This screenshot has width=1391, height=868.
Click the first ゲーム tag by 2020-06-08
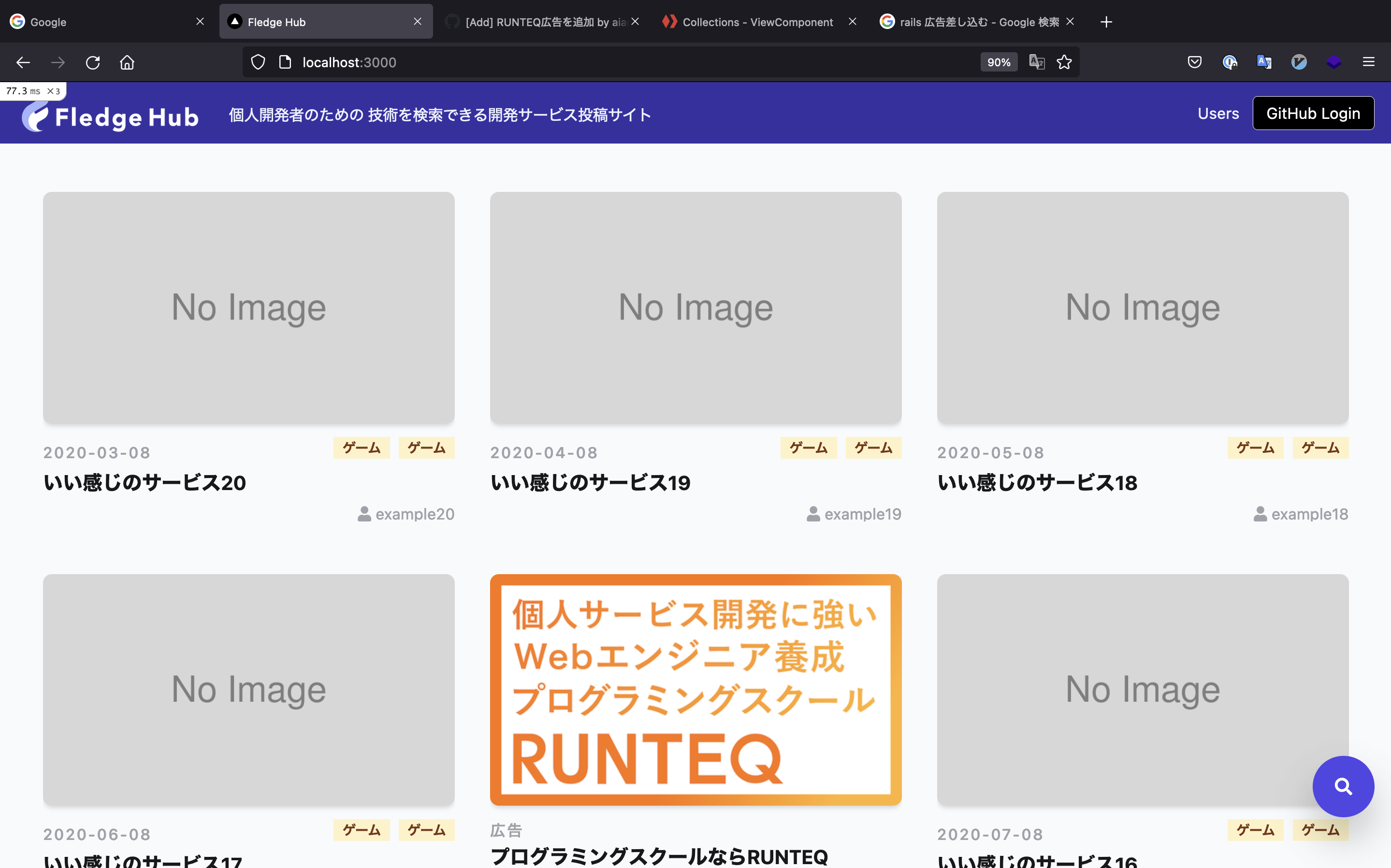click(362, 829)
